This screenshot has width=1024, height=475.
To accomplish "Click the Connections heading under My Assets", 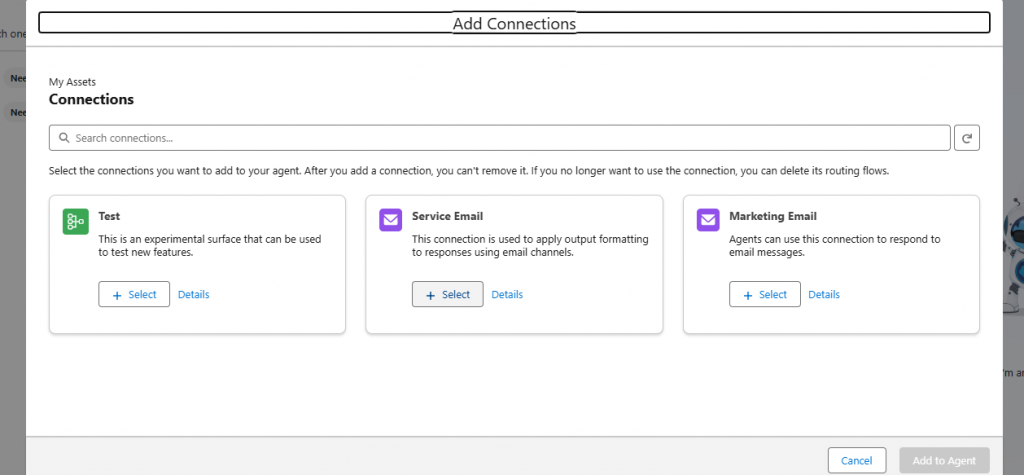I will pos(91,100).
